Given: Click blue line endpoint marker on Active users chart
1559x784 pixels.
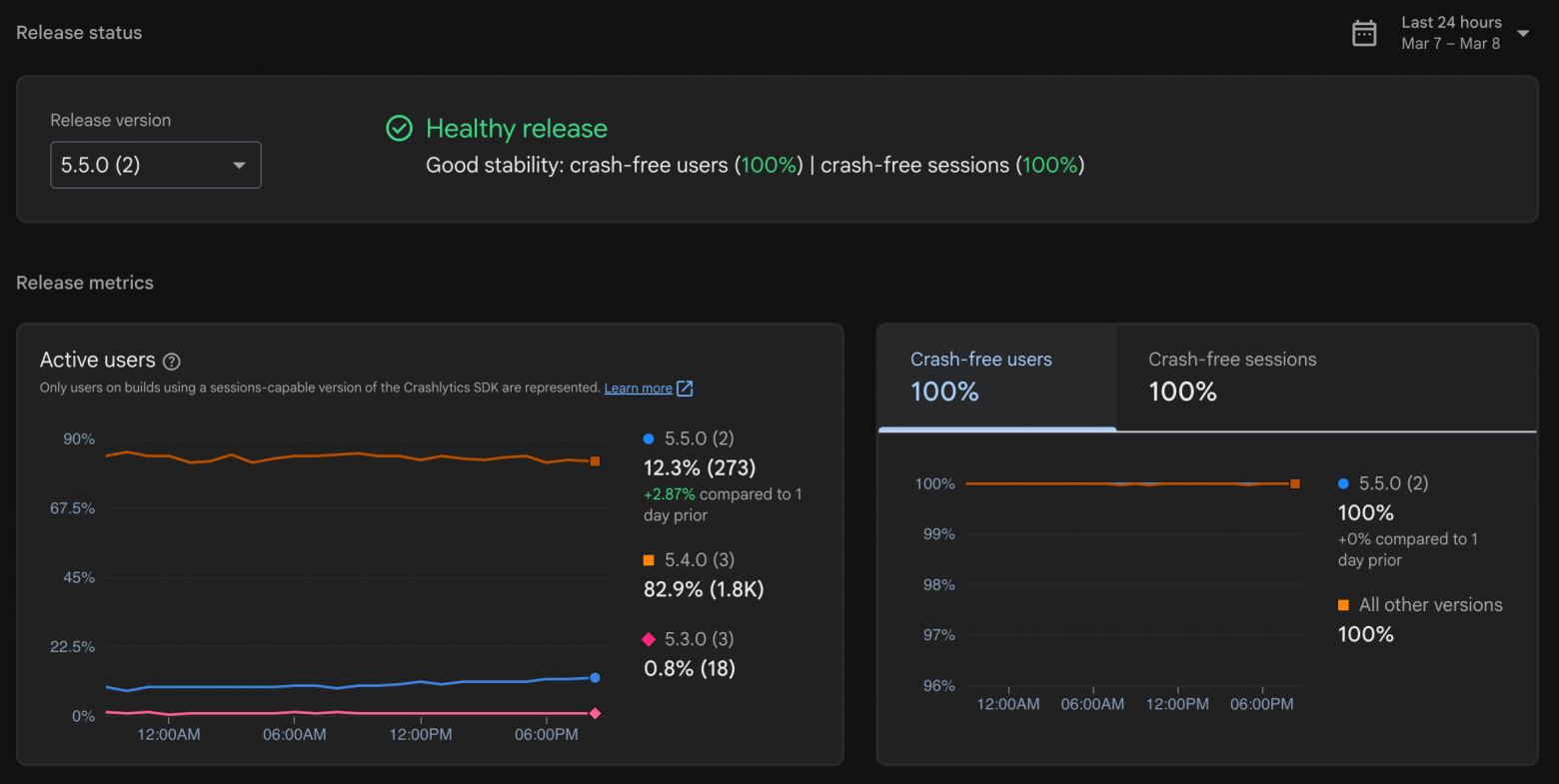Looking at the screenshot, I should (x=595, y=677).
